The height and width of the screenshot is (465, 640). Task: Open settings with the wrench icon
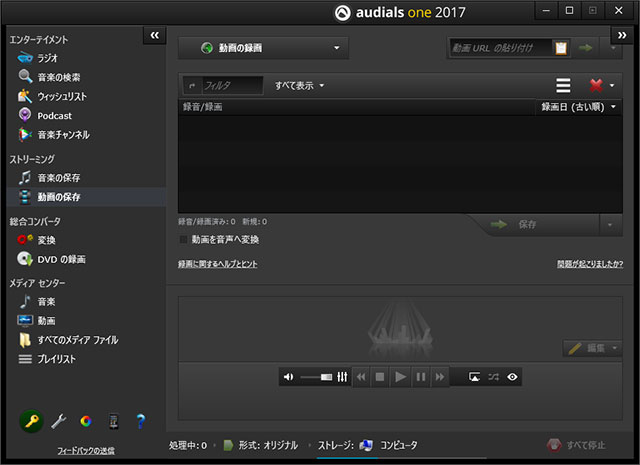(59, 421)
